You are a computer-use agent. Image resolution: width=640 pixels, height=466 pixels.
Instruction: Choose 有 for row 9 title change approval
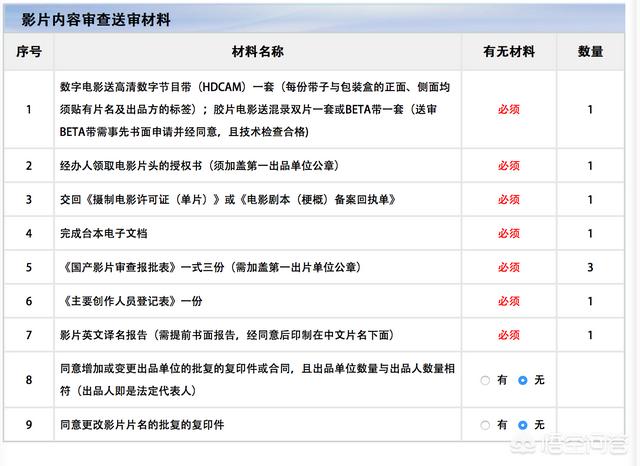coord(486,425)
